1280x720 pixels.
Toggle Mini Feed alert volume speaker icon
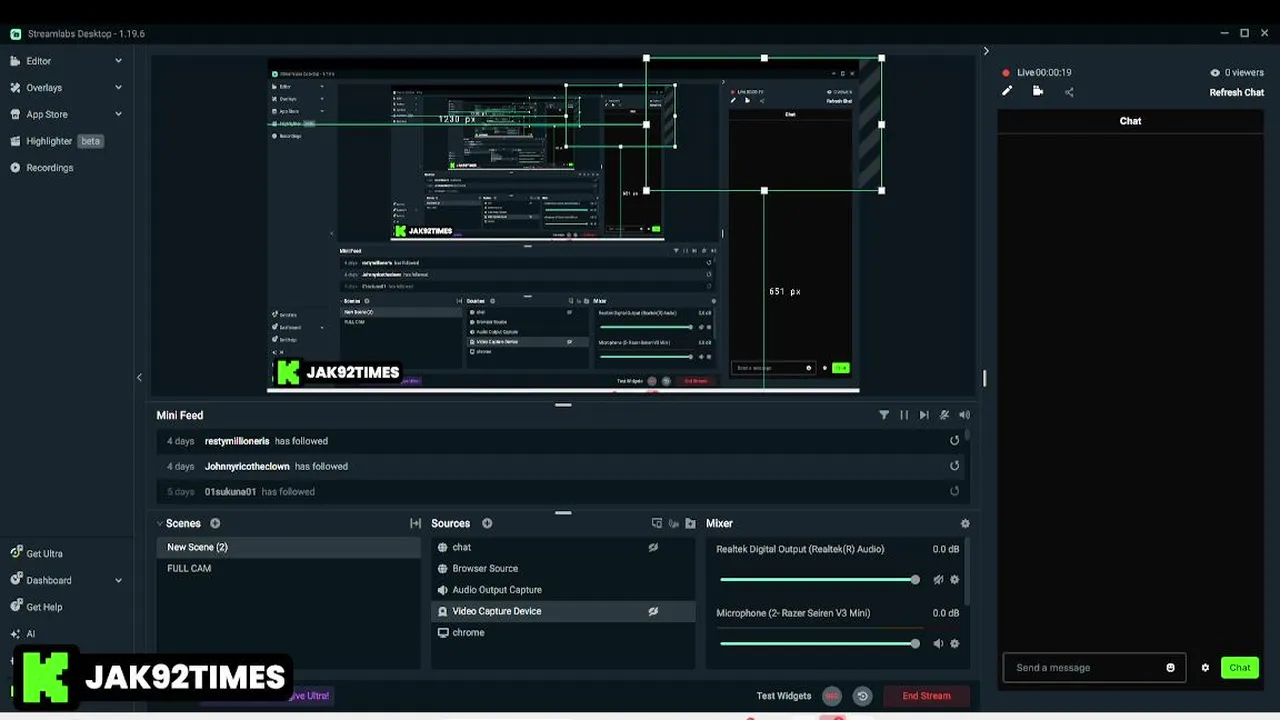pos(964,415)
